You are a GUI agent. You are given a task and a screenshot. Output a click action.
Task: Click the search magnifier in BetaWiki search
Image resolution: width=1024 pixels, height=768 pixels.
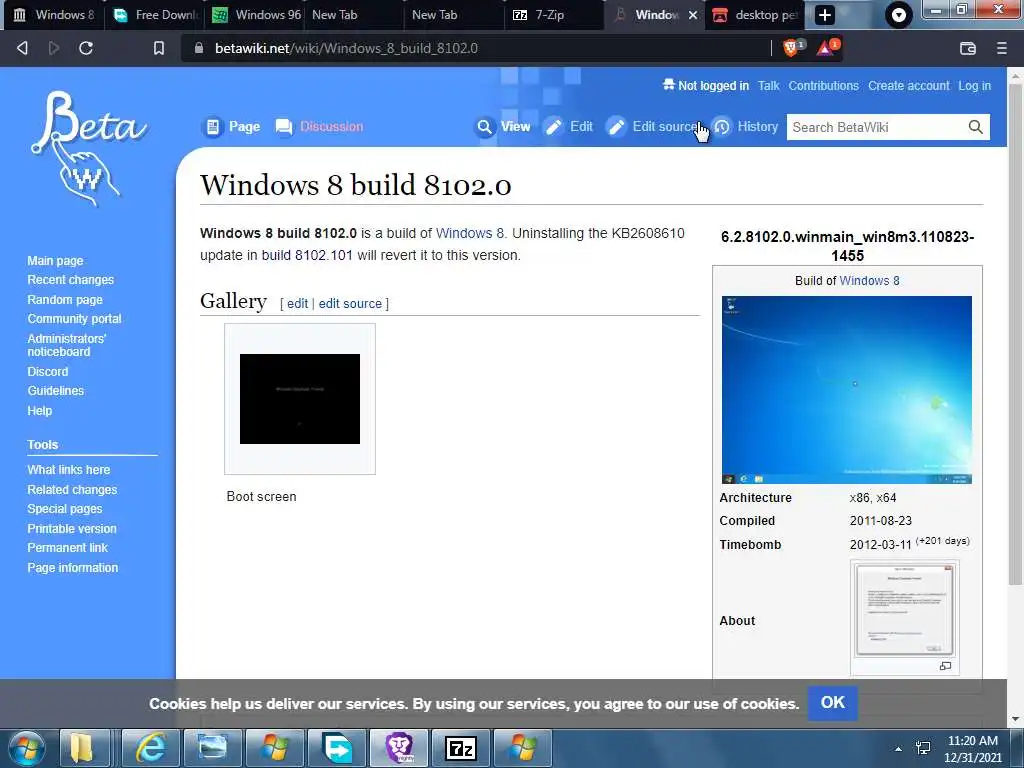[x=975, y=127]
